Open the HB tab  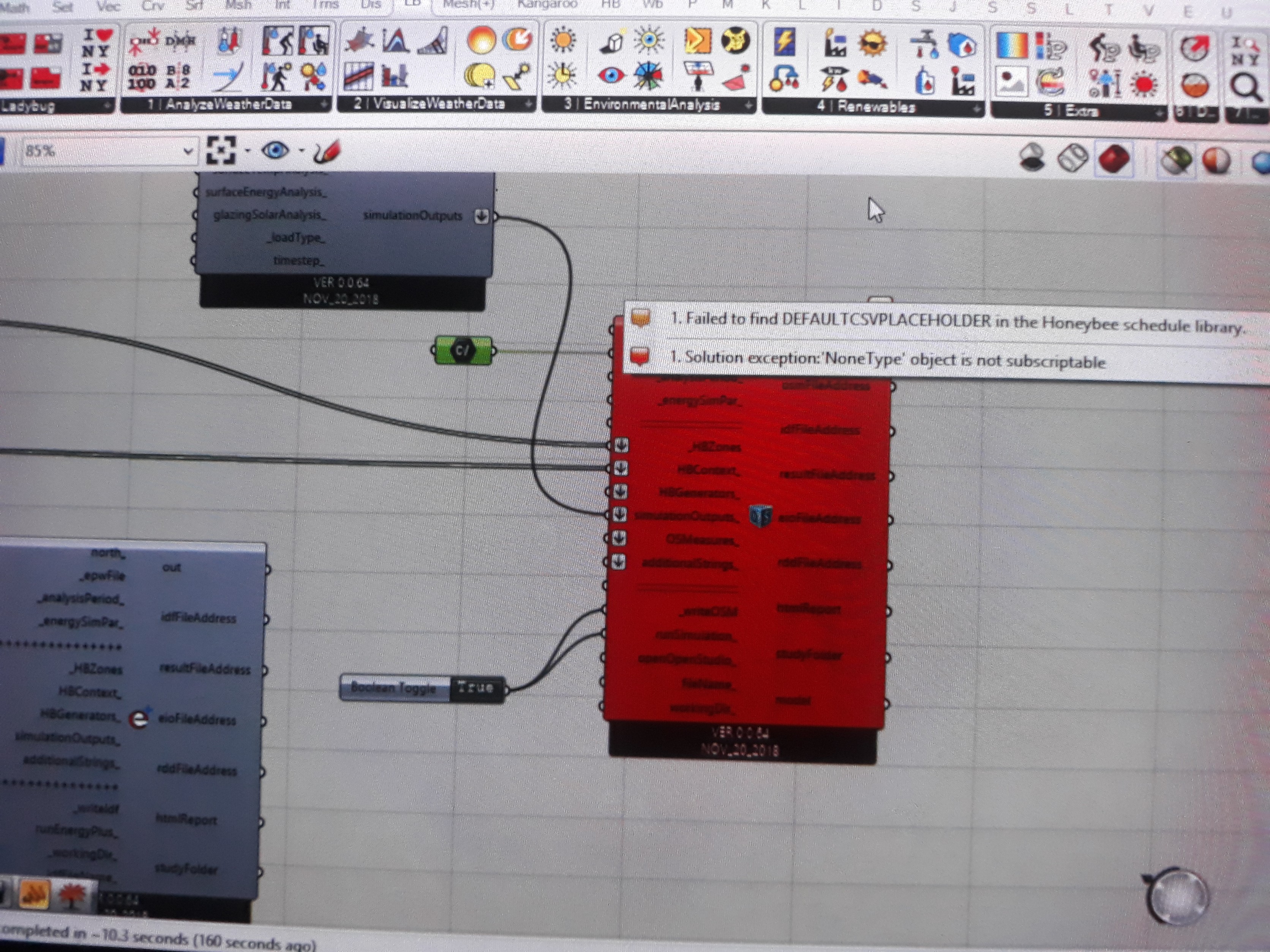[610, 4]
